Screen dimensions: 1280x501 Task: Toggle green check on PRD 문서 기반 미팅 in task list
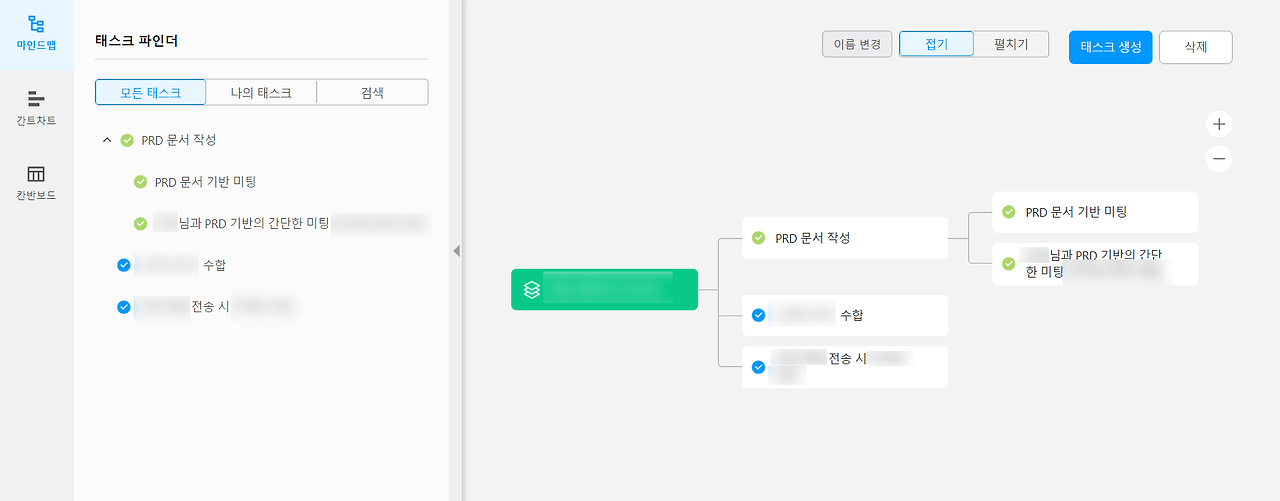140,182
